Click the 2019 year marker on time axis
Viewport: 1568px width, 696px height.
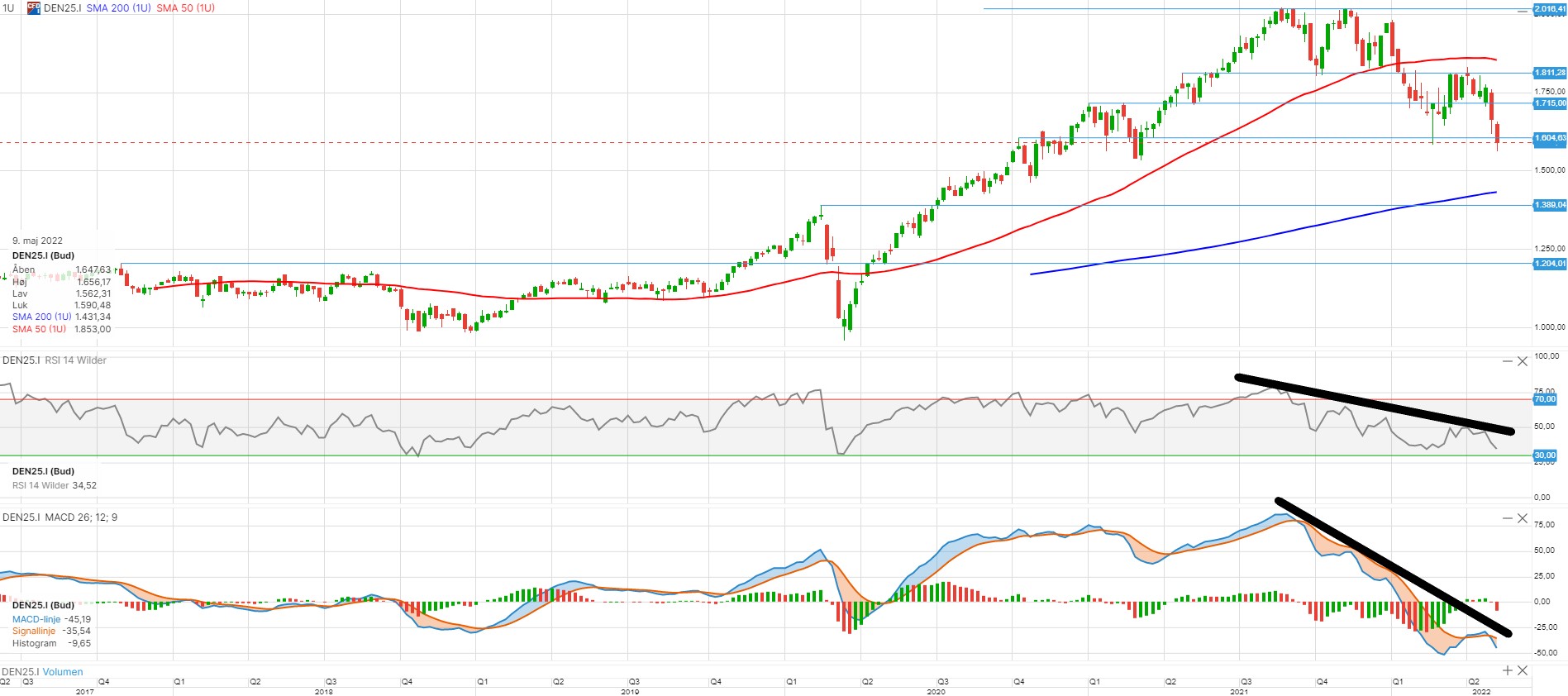630,692
